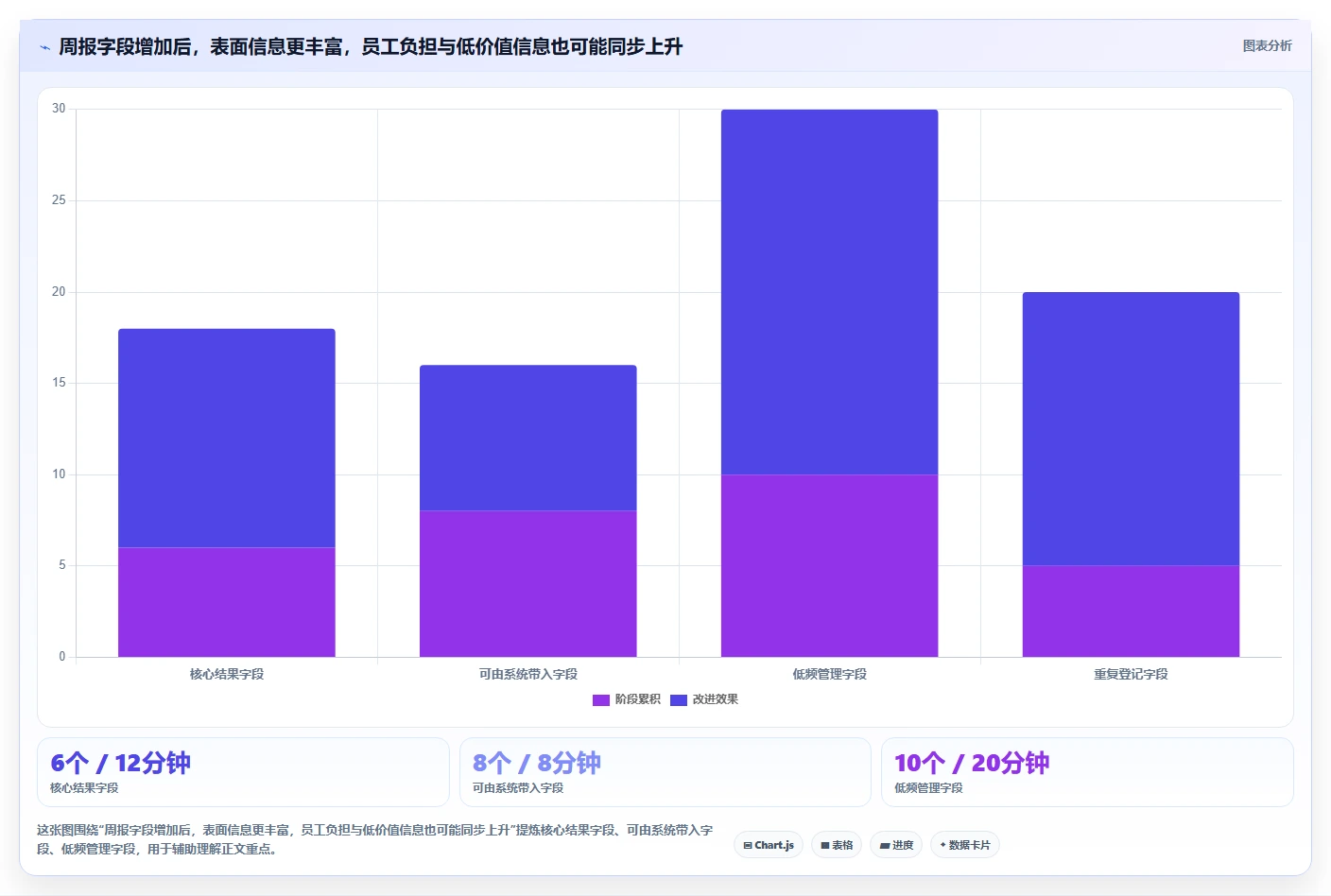Click the 数据卡片 tag
Viewport: 1331px width, 896px height.
(965, 845)
